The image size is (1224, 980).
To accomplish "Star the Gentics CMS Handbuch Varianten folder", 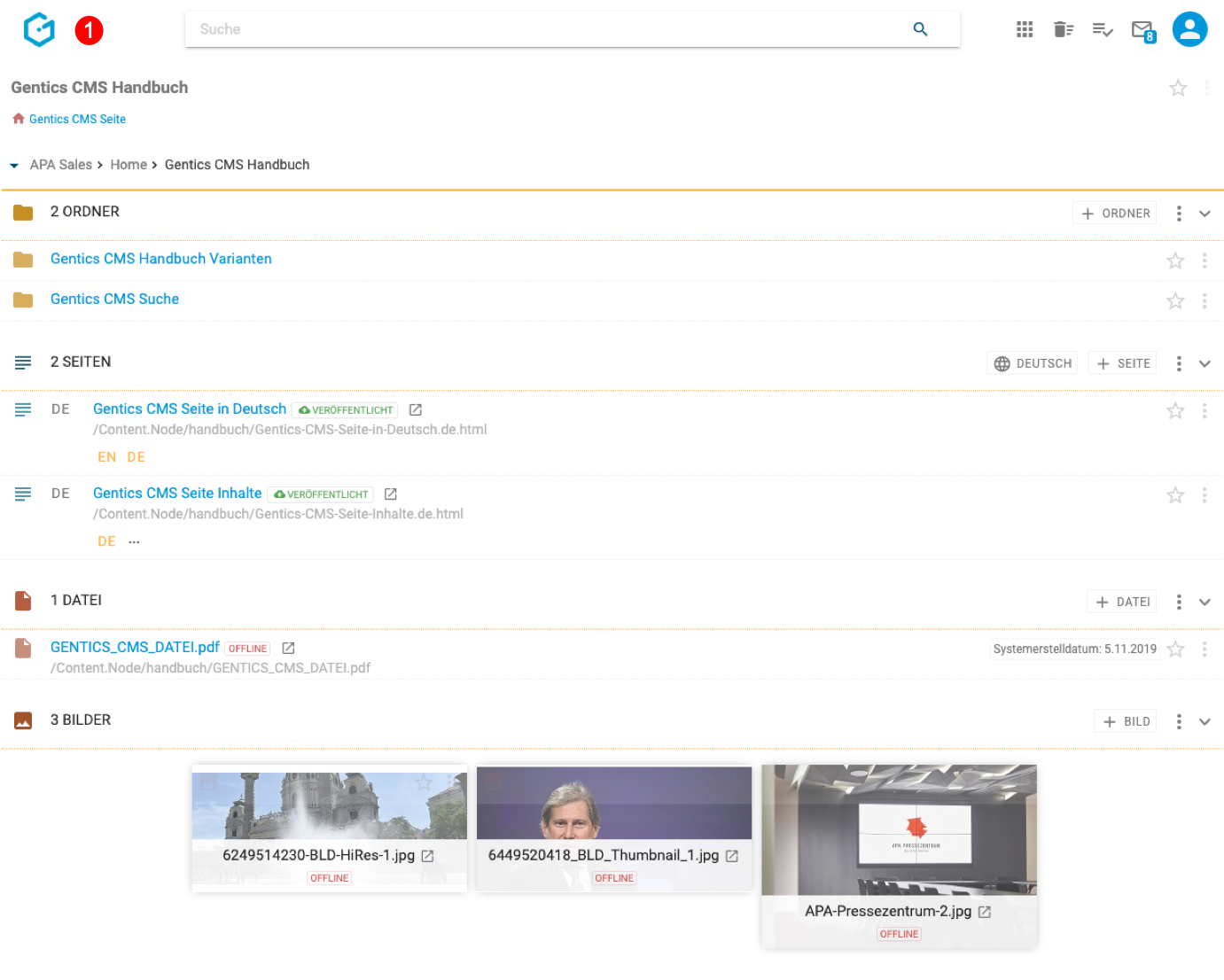I will 1175,261.
